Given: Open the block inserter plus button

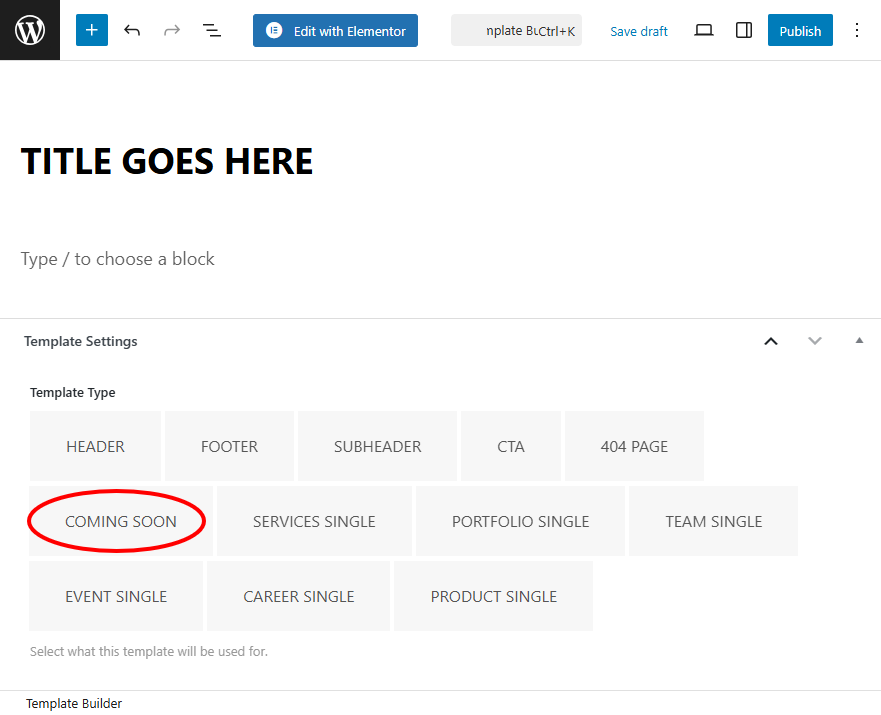Looking at the screenshot, I should 91,30.
